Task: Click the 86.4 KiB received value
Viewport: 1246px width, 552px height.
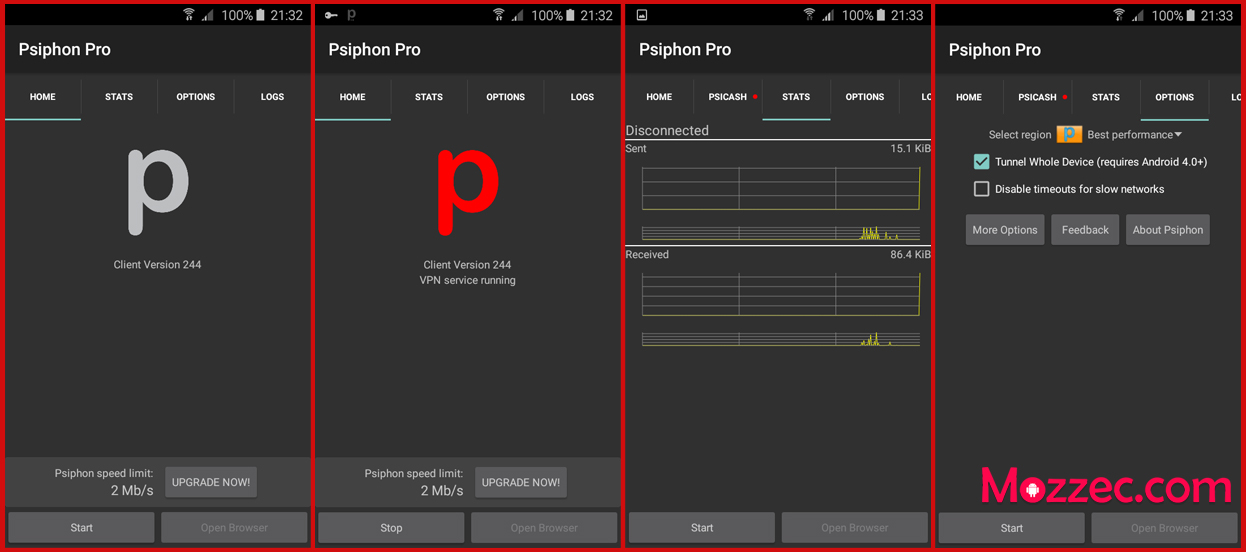Action: 910,255
